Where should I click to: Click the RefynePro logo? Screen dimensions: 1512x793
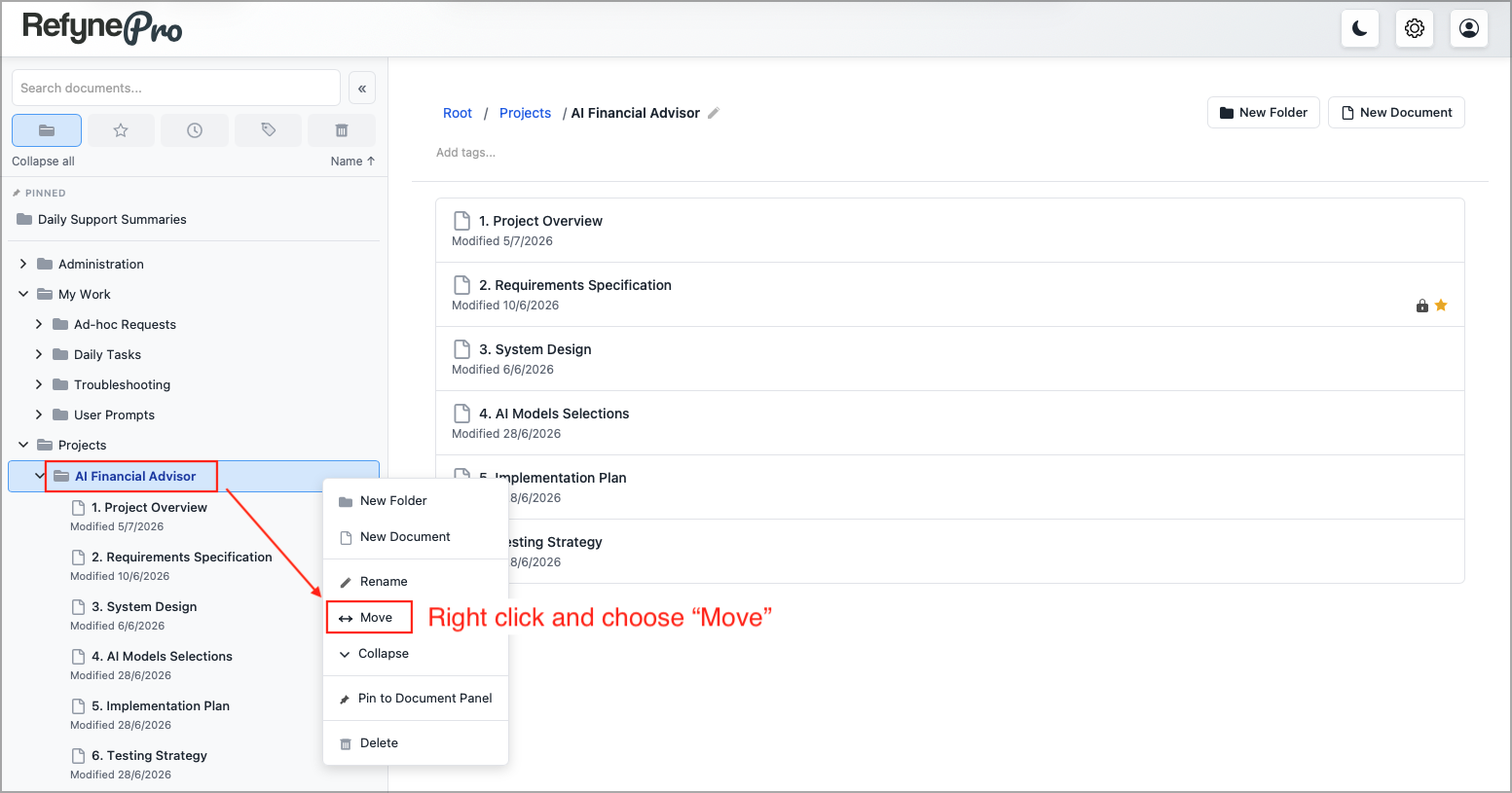coord(102,27)
